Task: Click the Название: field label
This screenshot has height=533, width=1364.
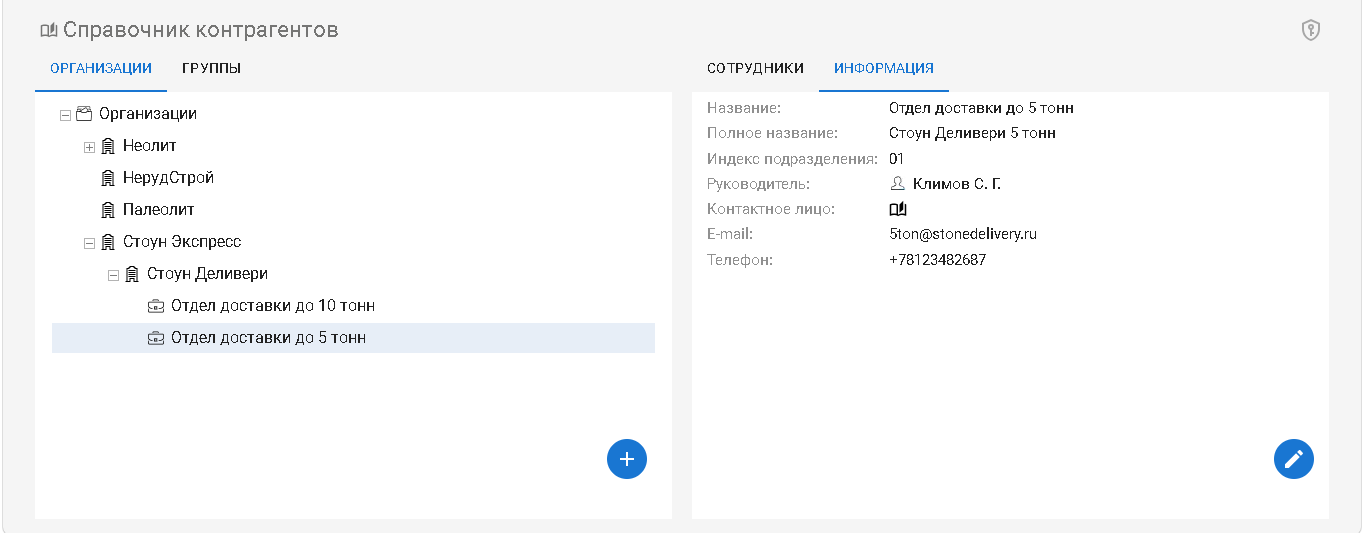Action: [744, 108]
